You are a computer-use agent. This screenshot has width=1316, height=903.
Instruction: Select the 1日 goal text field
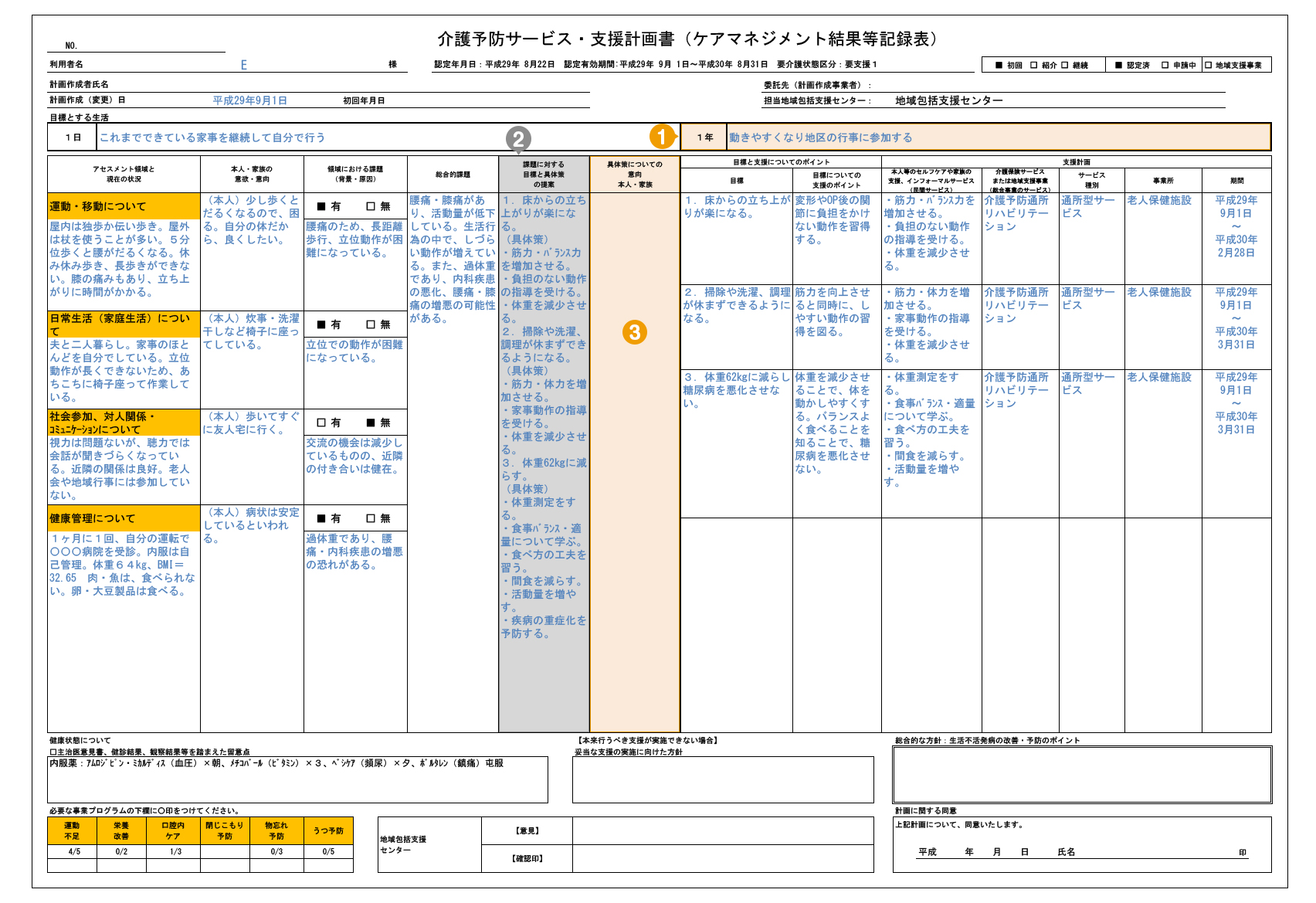click(x=388, y=137)
